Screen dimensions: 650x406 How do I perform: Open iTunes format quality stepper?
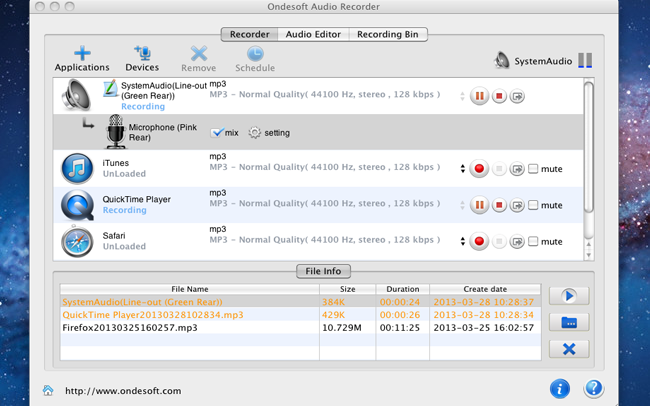(462, 169)
